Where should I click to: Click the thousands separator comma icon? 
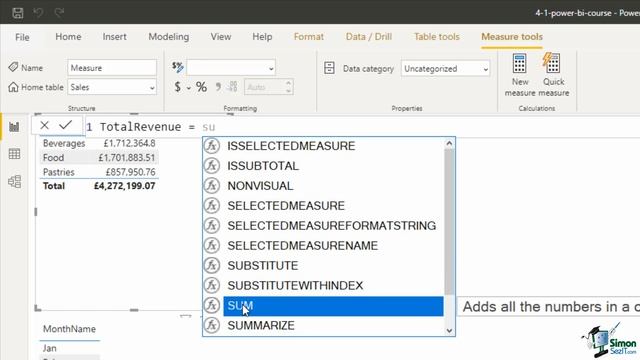click(x=218, y=87)
